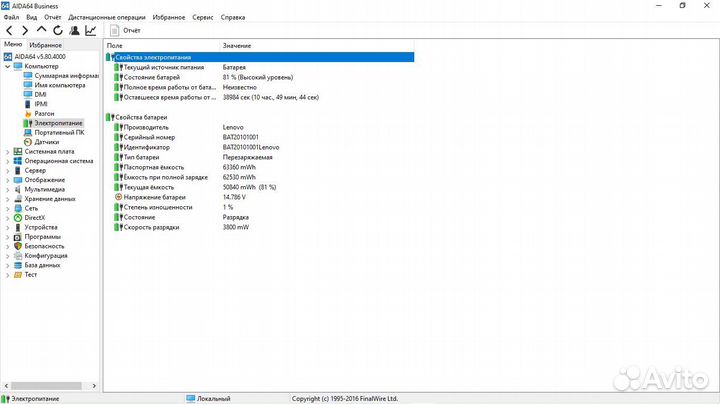Collapse the Компьютер tree node

[7, 66]
